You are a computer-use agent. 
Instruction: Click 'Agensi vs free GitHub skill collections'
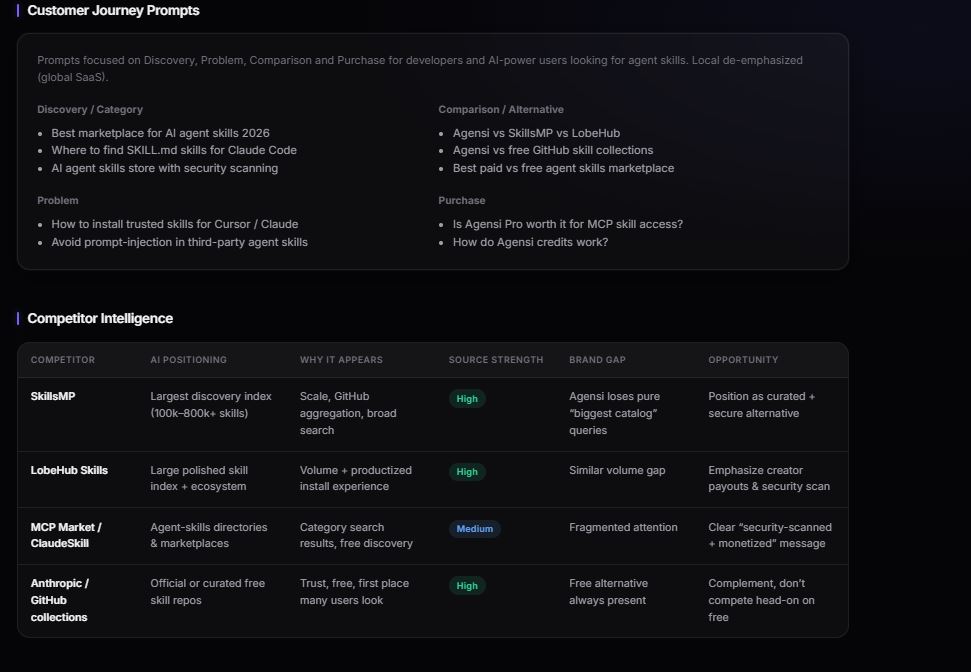553,151
